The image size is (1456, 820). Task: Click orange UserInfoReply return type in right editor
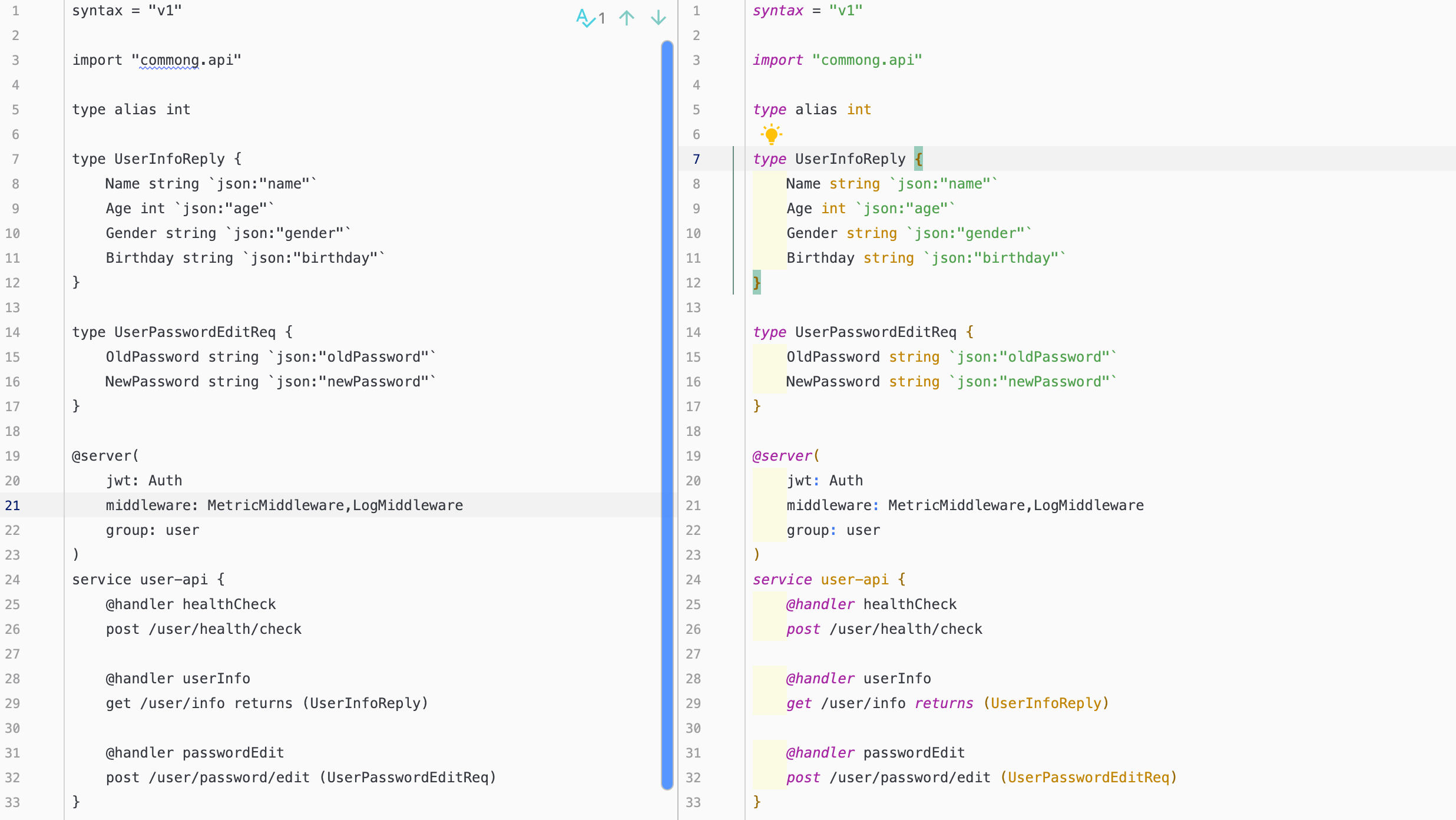pyautogui.click(x=1045, y=703)
